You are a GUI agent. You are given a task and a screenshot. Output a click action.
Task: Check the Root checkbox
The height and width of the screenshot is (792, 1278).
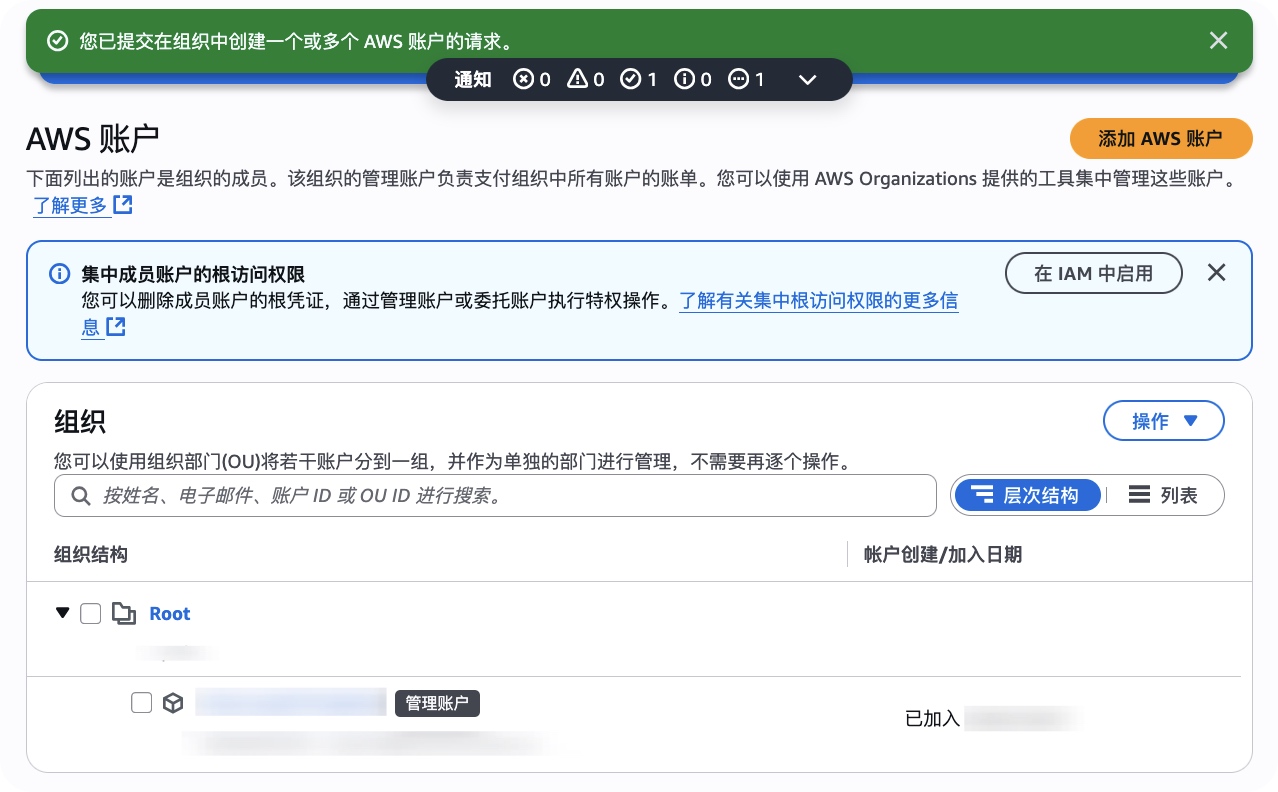(x=91, y=614)
